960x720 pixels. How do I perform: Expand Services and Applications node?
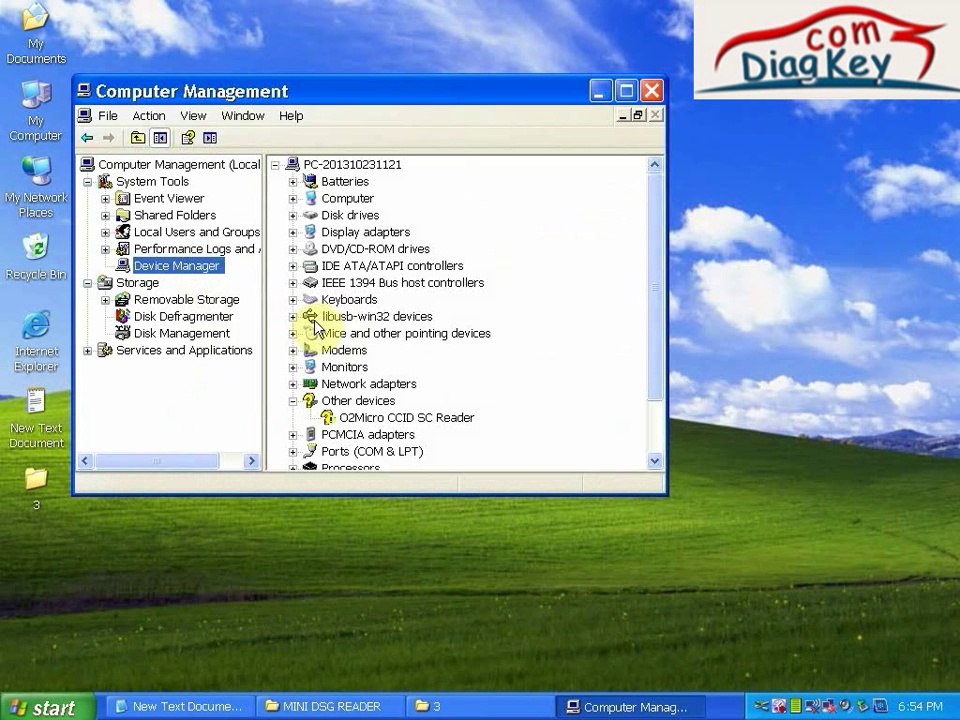88,351
